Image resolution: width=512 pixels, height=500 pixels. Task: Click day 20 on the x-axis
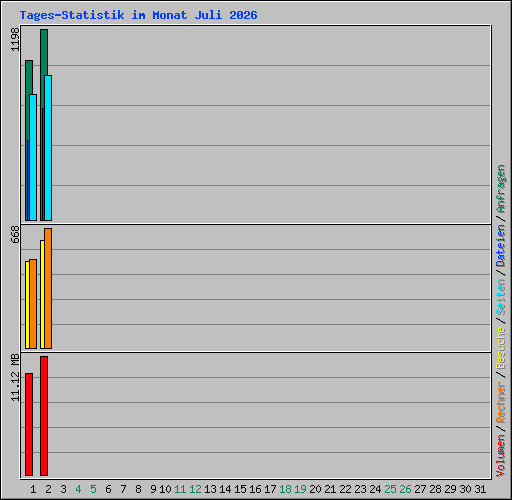[315, 489]
